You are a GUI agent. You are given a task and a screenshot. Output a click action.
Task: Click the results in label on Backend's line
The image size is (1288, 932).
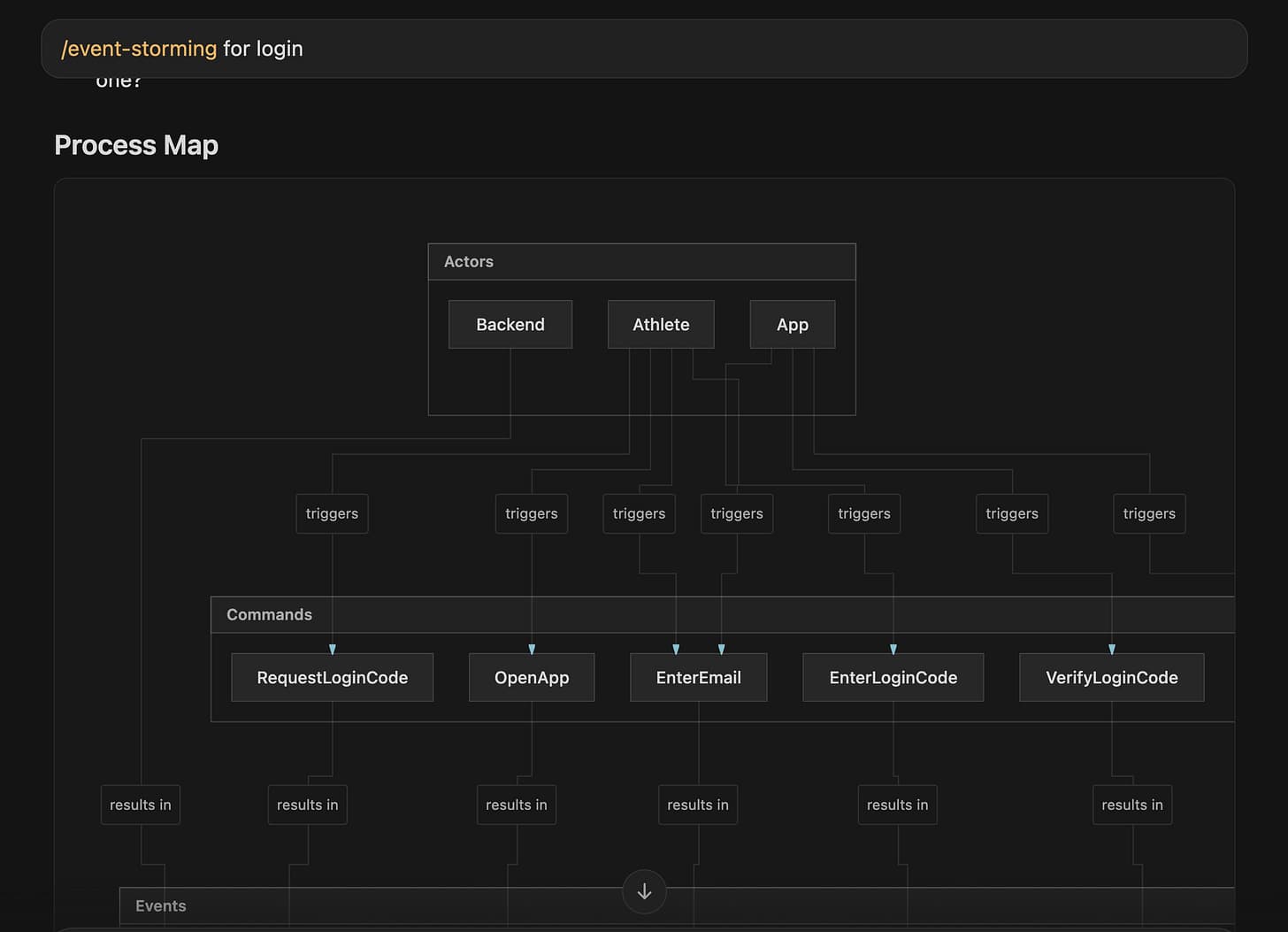click(141, 805)
